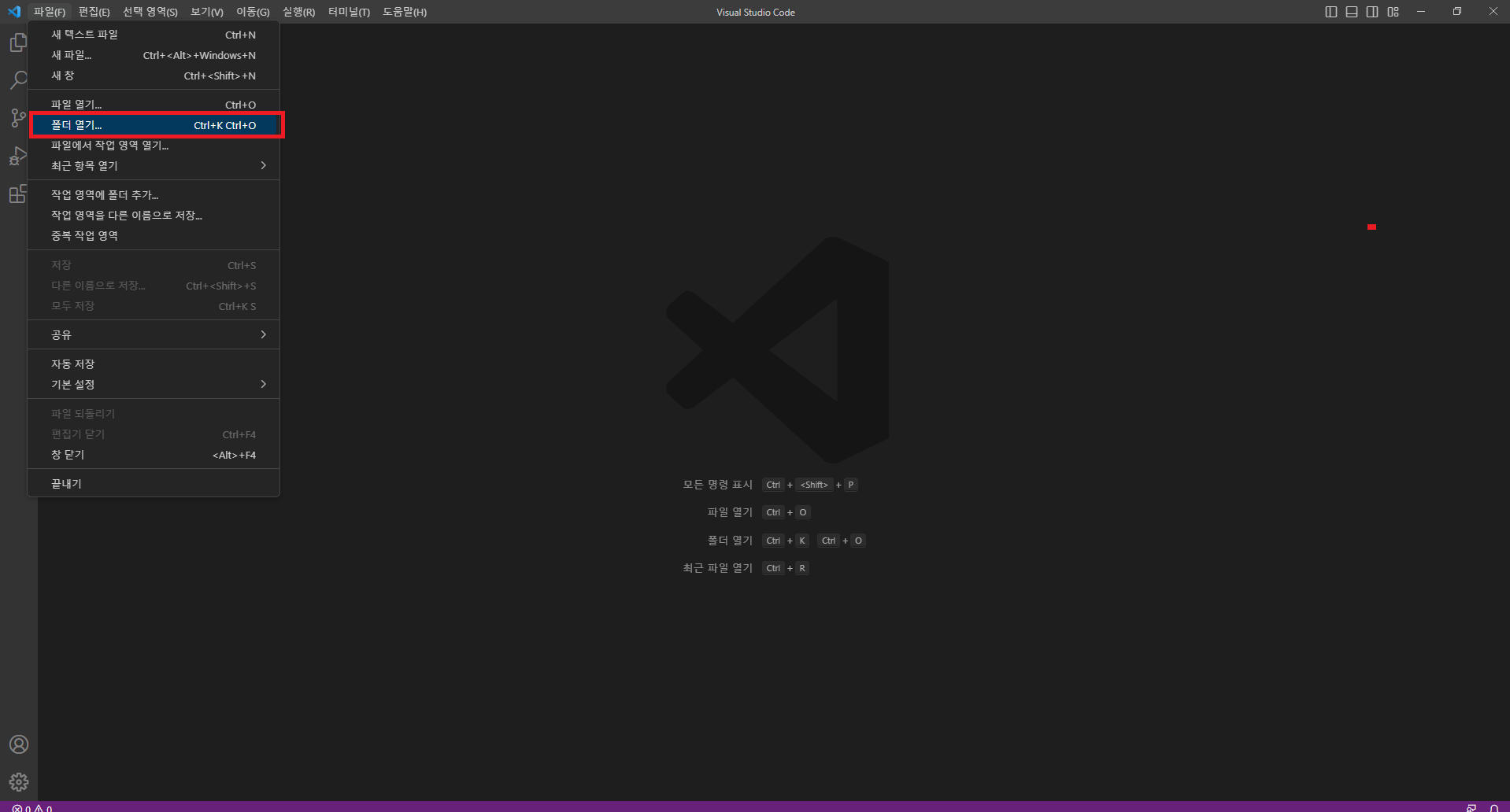
Task: Open the 실행(R) menu
Action: (x=298, y=12)
